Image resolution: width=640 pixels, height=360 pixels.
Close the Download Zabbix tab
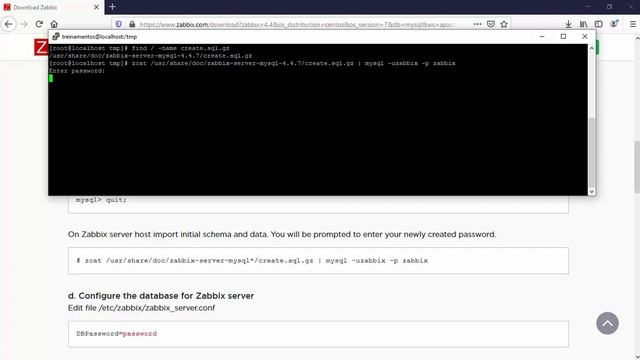click(97, 7)
